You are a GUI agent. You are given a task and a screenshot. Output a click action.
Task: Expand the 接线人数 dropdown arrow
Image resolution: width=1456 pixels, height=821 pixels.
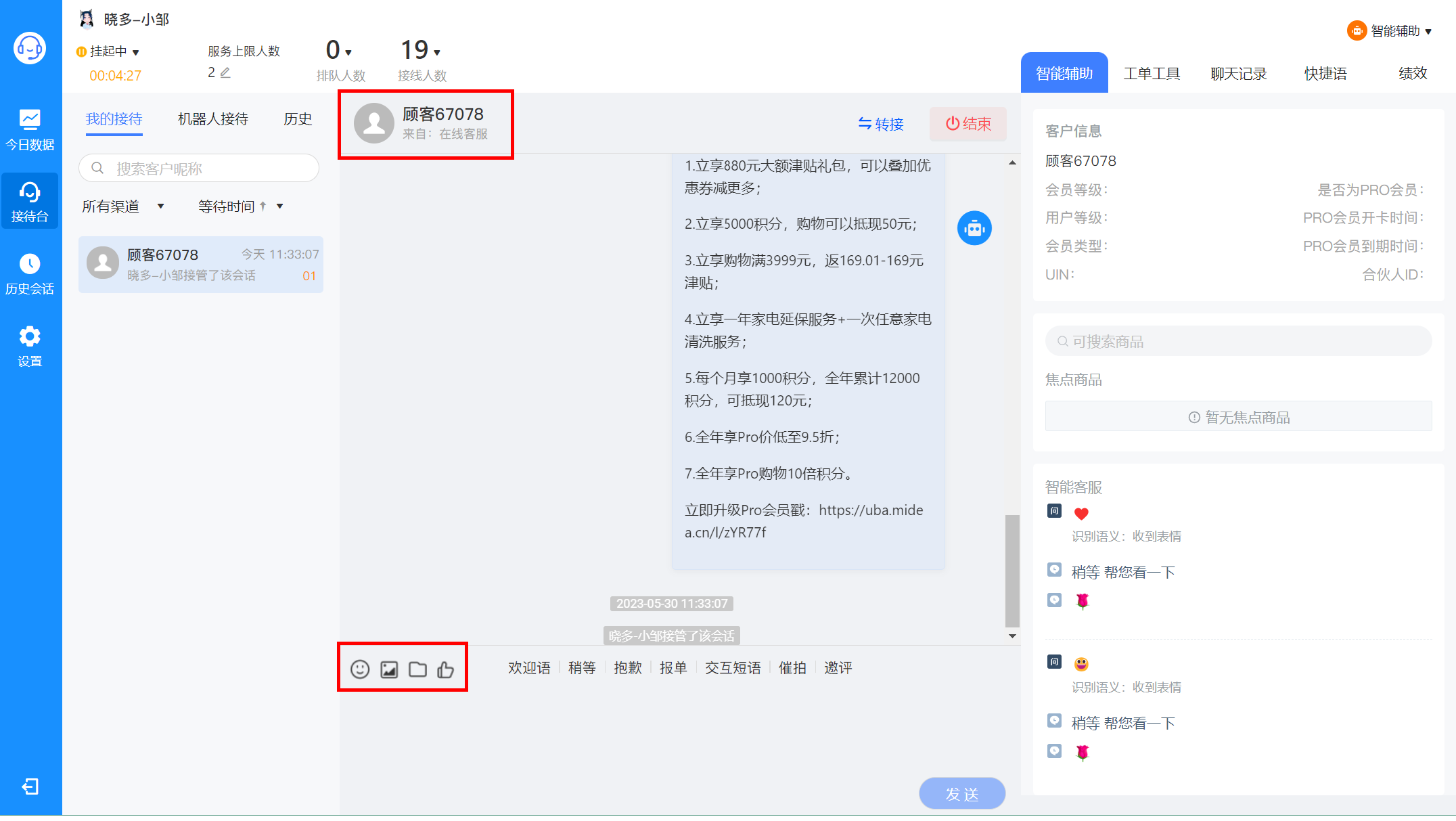pyautogui.click(x=437, y=52)
